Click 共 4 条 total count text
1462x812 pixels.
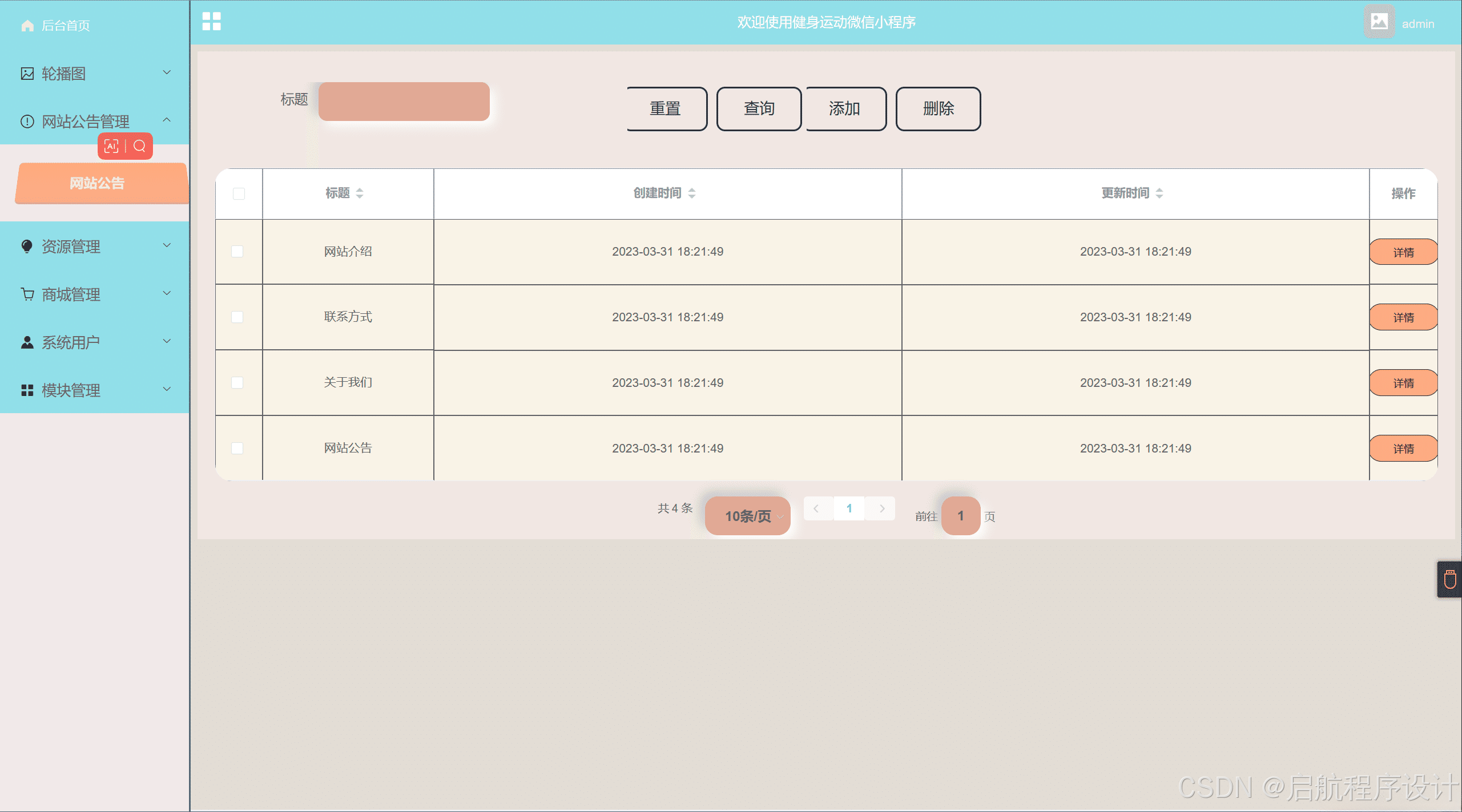point(675,508)
